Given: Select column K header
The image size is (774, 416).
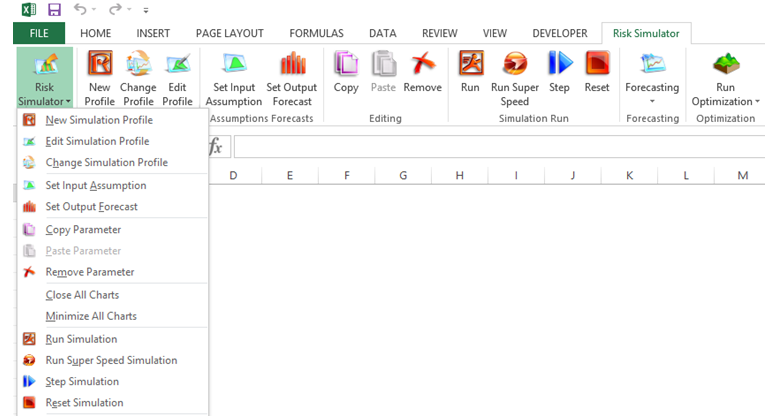Looking at the screenshot, I should click(629, 175).
